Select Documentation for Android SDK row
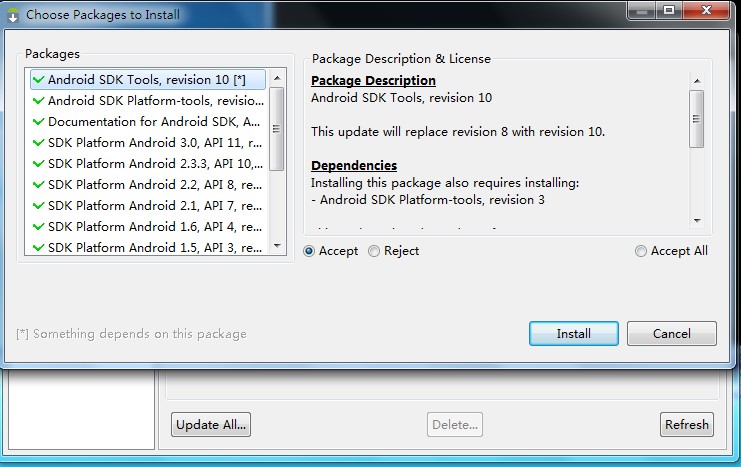Screen dimensions: 741x467 148,121
